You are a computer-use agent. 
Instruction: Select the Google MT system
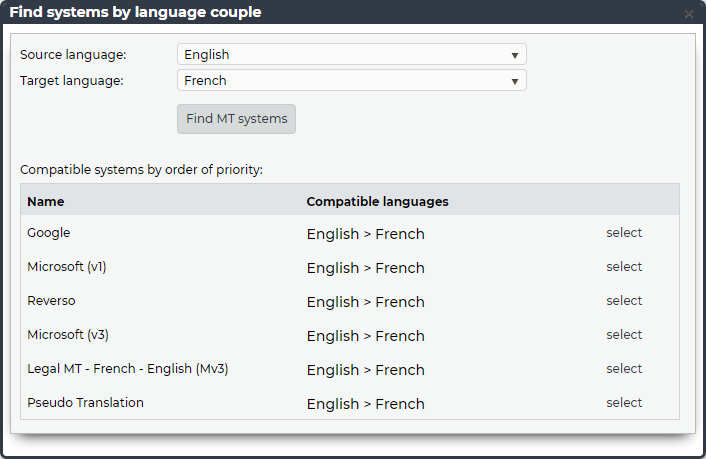(624, 233)
